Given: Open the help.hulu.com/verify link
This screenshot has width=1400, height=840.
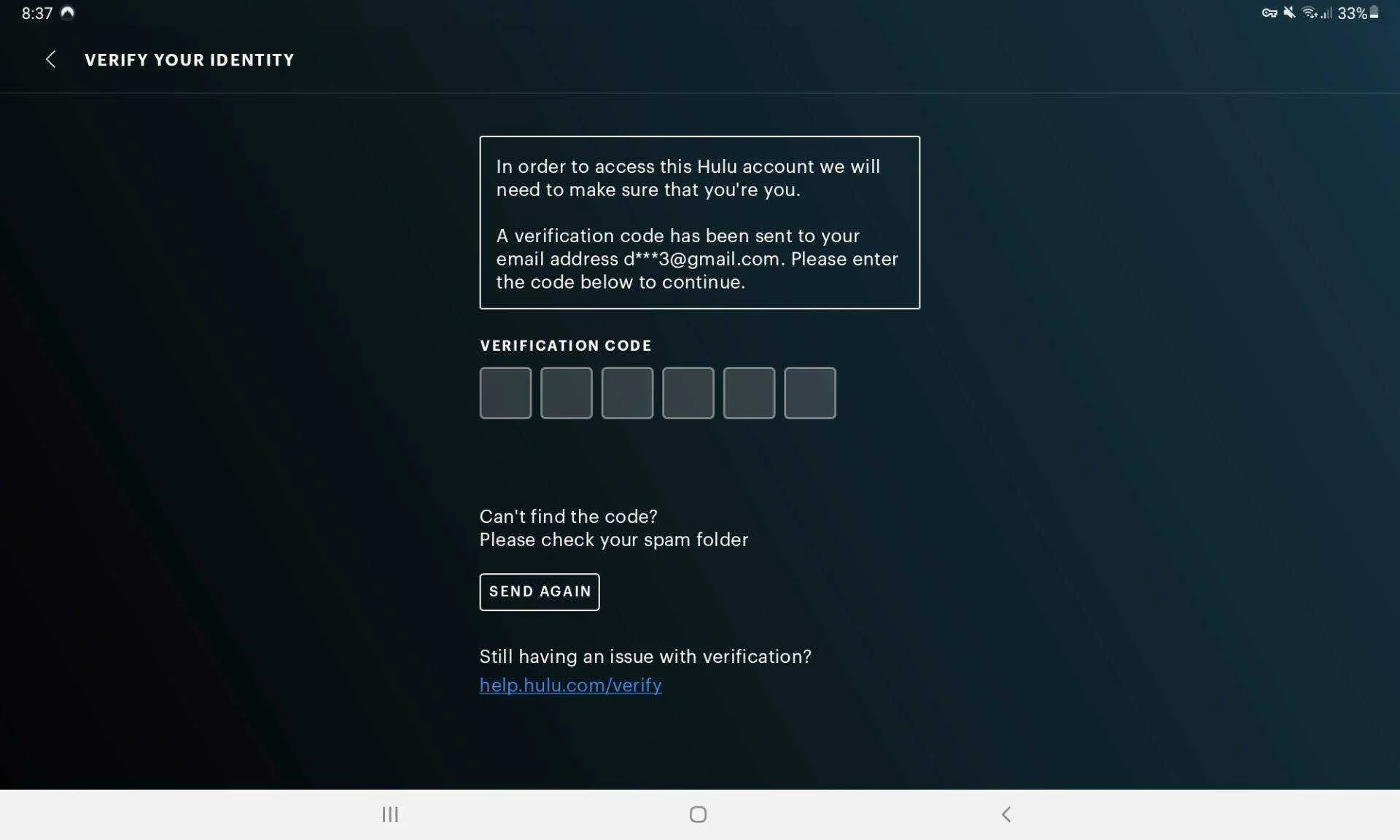Looking at the screenshot, I should (571, 685).
